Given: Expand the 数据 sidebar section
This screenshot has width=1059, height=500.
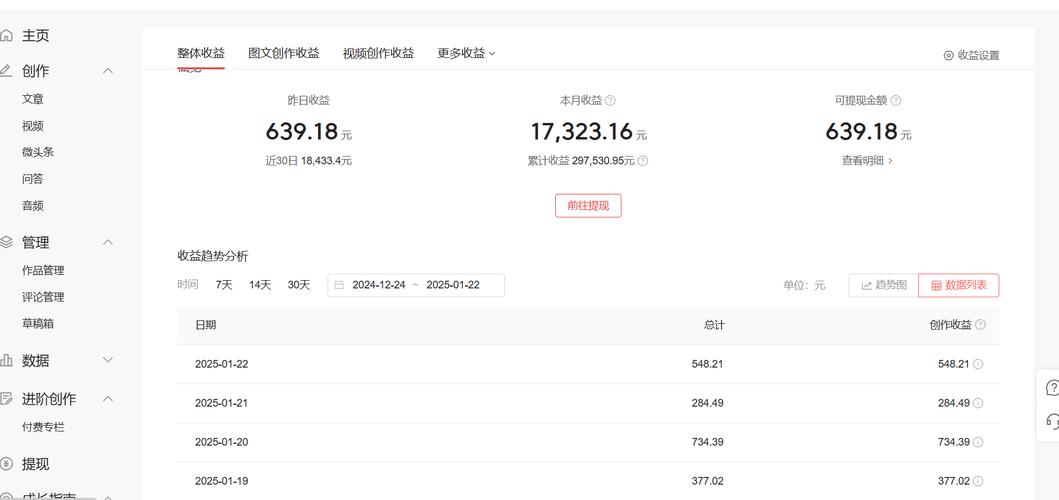Looking at the screenshot, I should pyautogui.click(x=108, y=360).
